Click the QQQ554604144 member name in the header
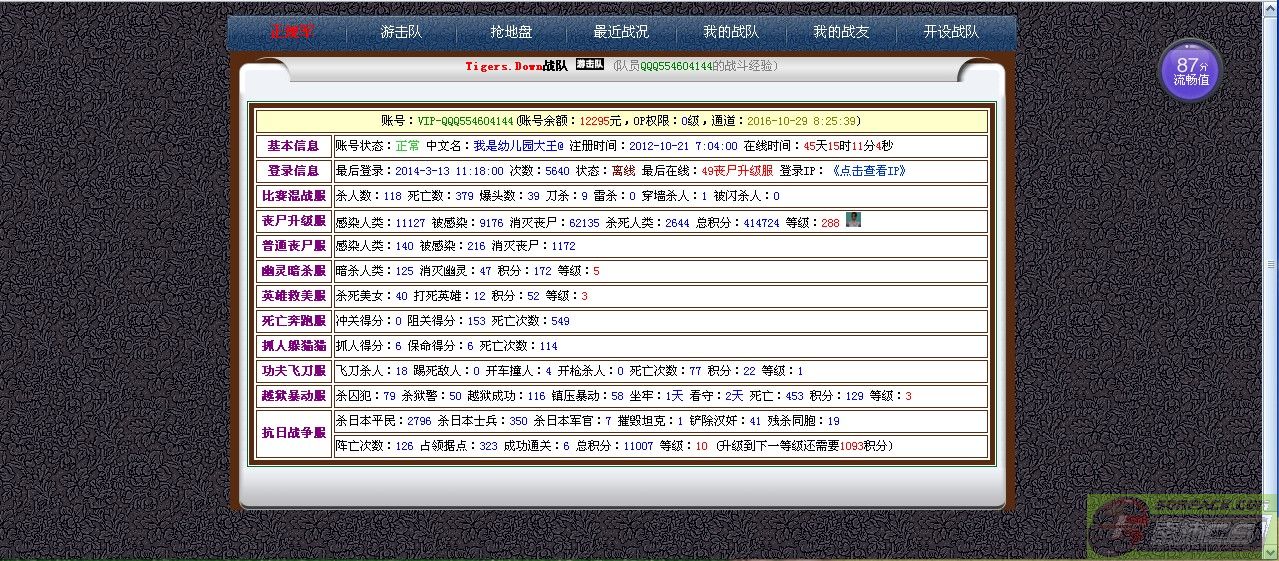Image resolution: width=1279 pixels, height=561 pixels. [676, 67]
